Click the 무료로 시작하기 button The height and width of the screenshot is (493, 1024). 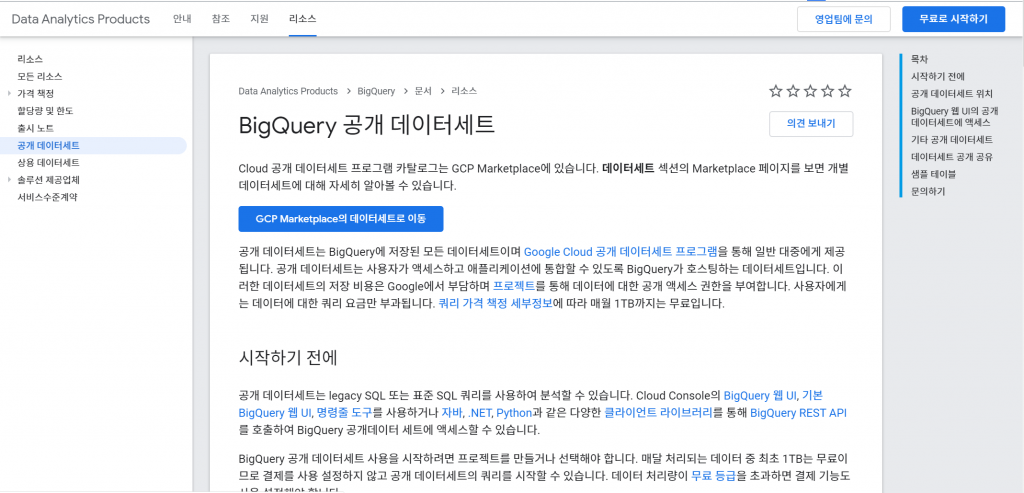pos(953,19)
